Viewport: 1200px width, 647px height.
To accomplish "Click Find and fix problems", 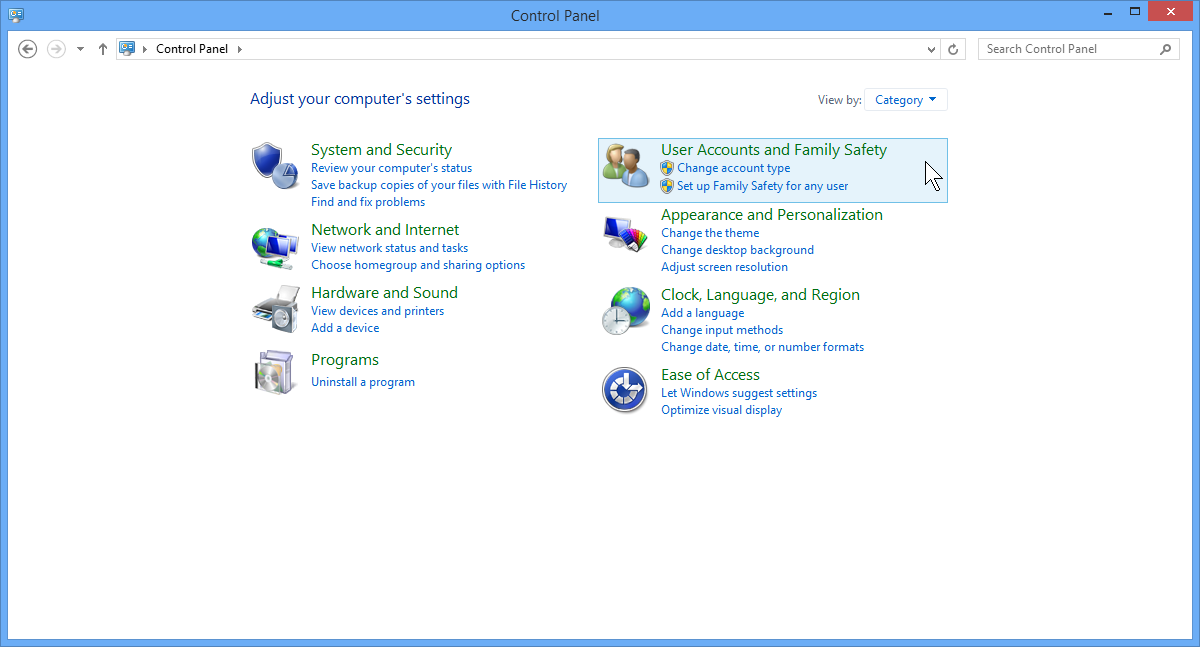I will (x=368, y=202).
